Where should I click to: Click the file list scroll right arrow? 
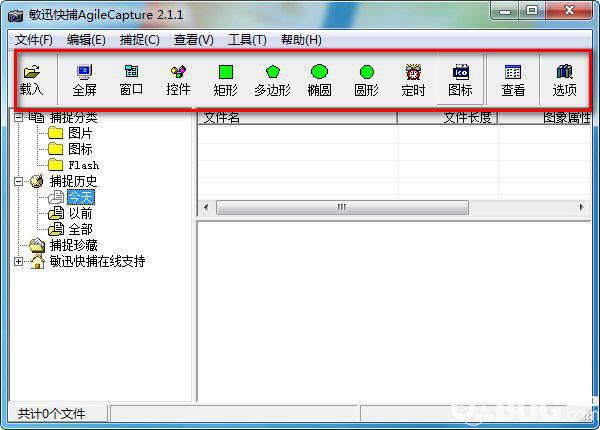pyautogui.click(x=582, y=207)
